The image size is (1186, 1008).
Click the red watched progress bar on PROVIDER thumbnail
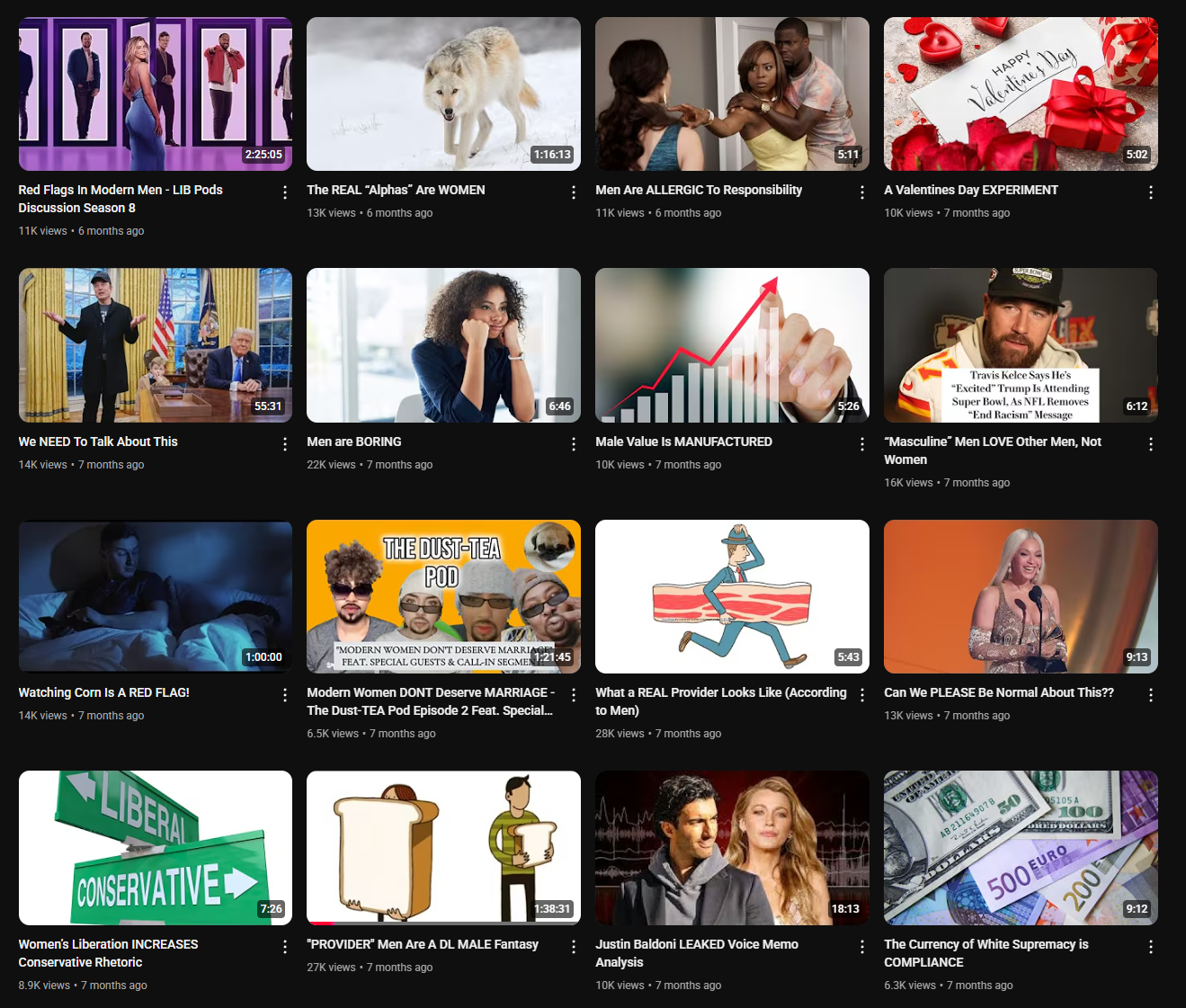[321, 923]
